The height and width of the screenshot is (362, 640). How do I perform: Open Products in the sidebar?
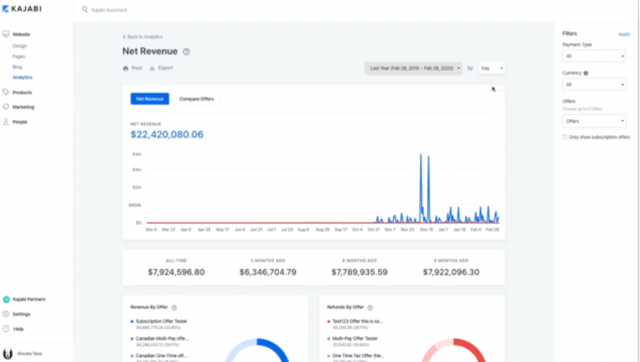(22, 92)
